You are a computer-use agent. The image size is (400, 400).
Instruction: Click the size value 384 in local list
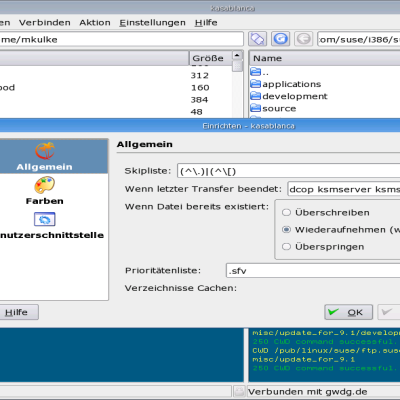(199, 100)
